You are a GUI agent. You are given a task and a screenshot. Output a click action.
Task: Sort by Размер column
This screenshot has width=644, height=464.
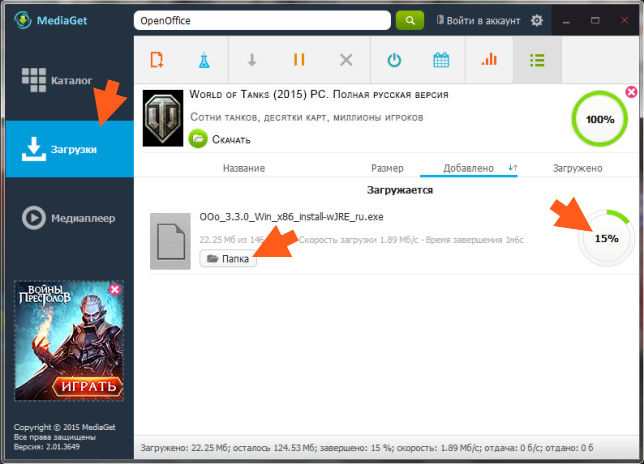387,168
